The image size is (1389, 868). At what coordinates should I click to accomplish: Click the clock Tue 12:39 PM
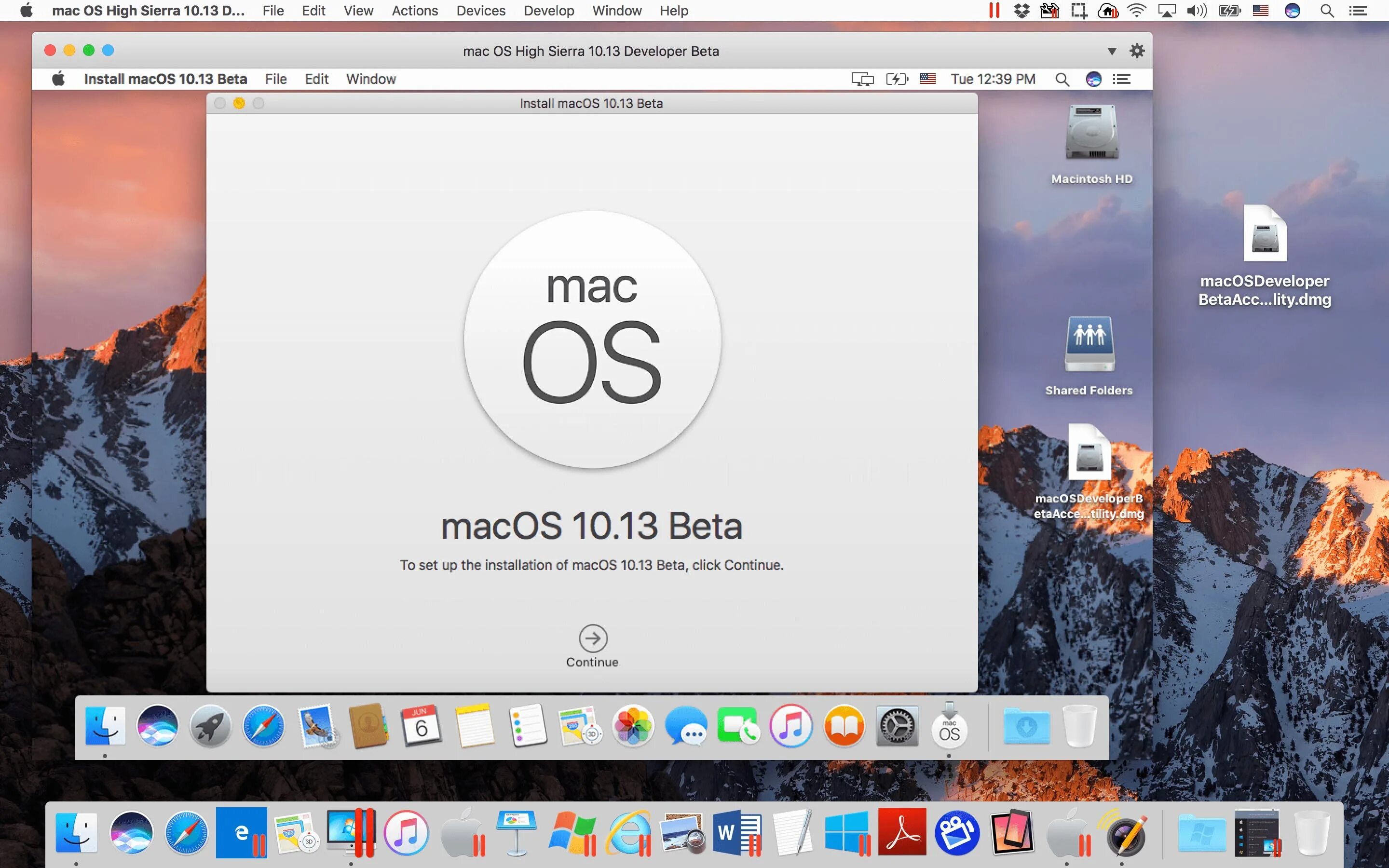[x=993, y=79]
